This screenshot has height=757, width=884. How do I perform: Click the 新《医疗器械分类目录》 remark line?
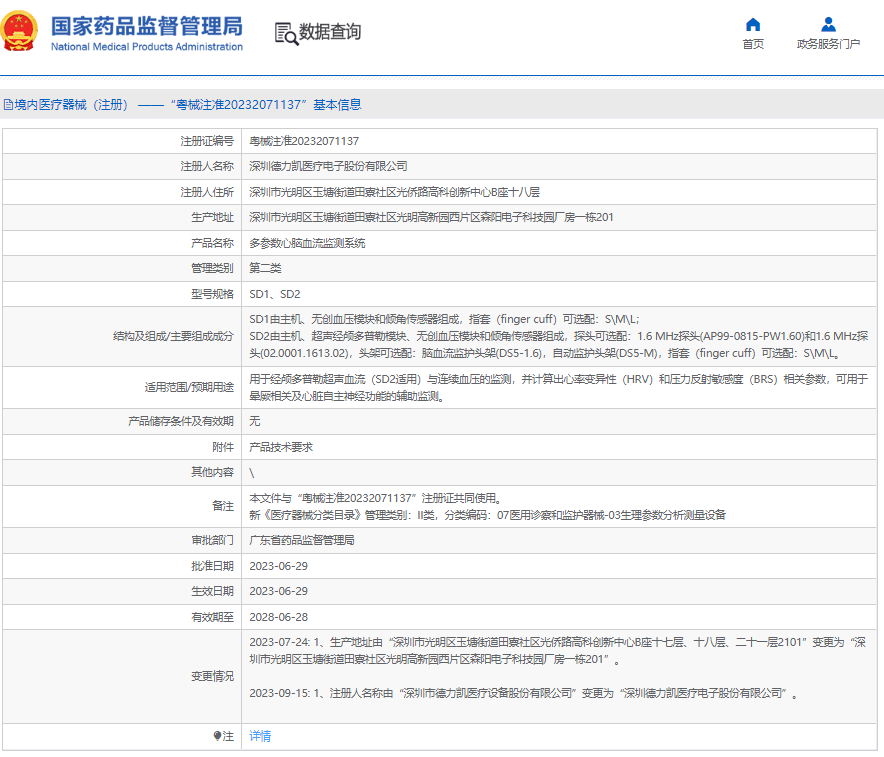pyautogui.click(x=488, y=515)
